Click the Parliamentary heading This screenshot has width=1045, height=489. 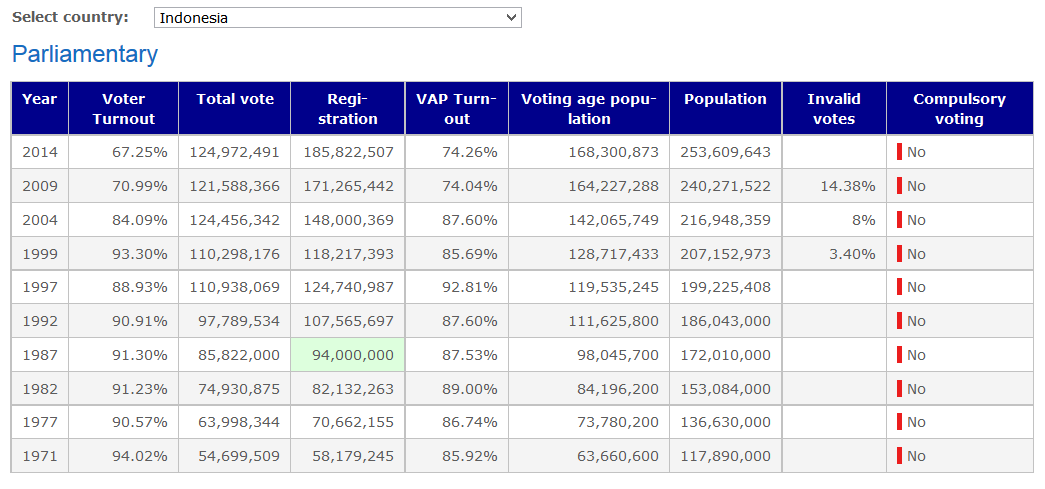[85, 54]
